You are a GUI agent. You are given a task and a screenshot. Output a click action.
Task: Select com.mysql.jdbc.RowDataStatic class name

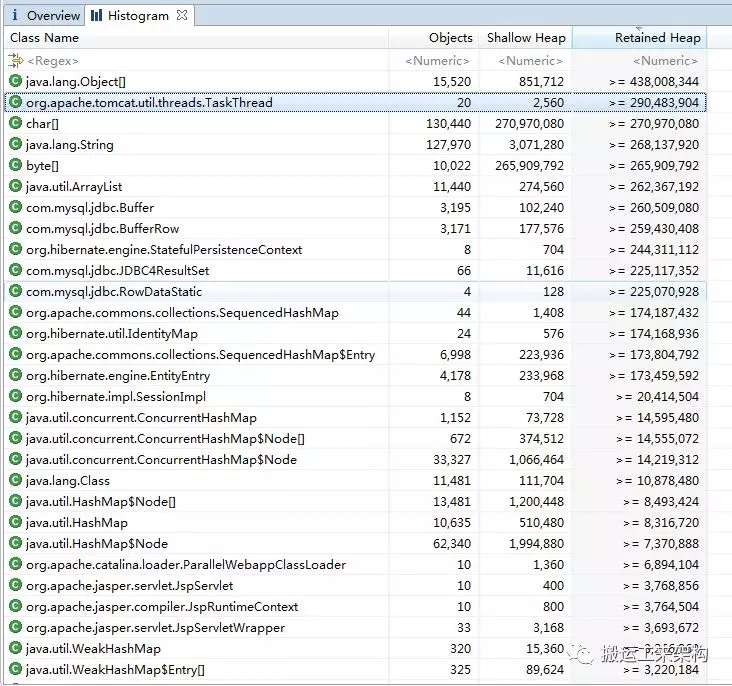click(x=114, y=292)
